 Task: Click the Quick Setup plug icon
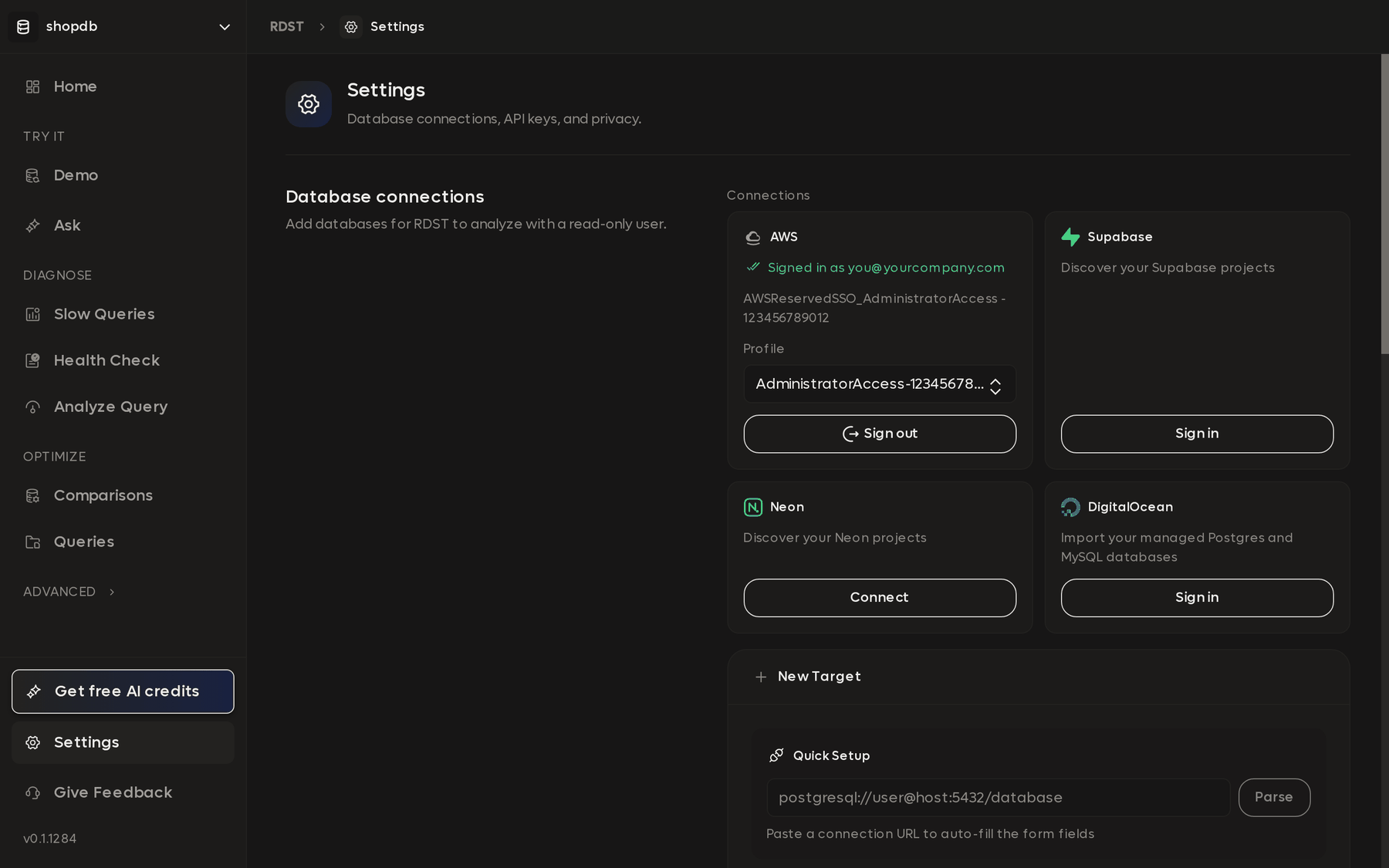point(776,755)
